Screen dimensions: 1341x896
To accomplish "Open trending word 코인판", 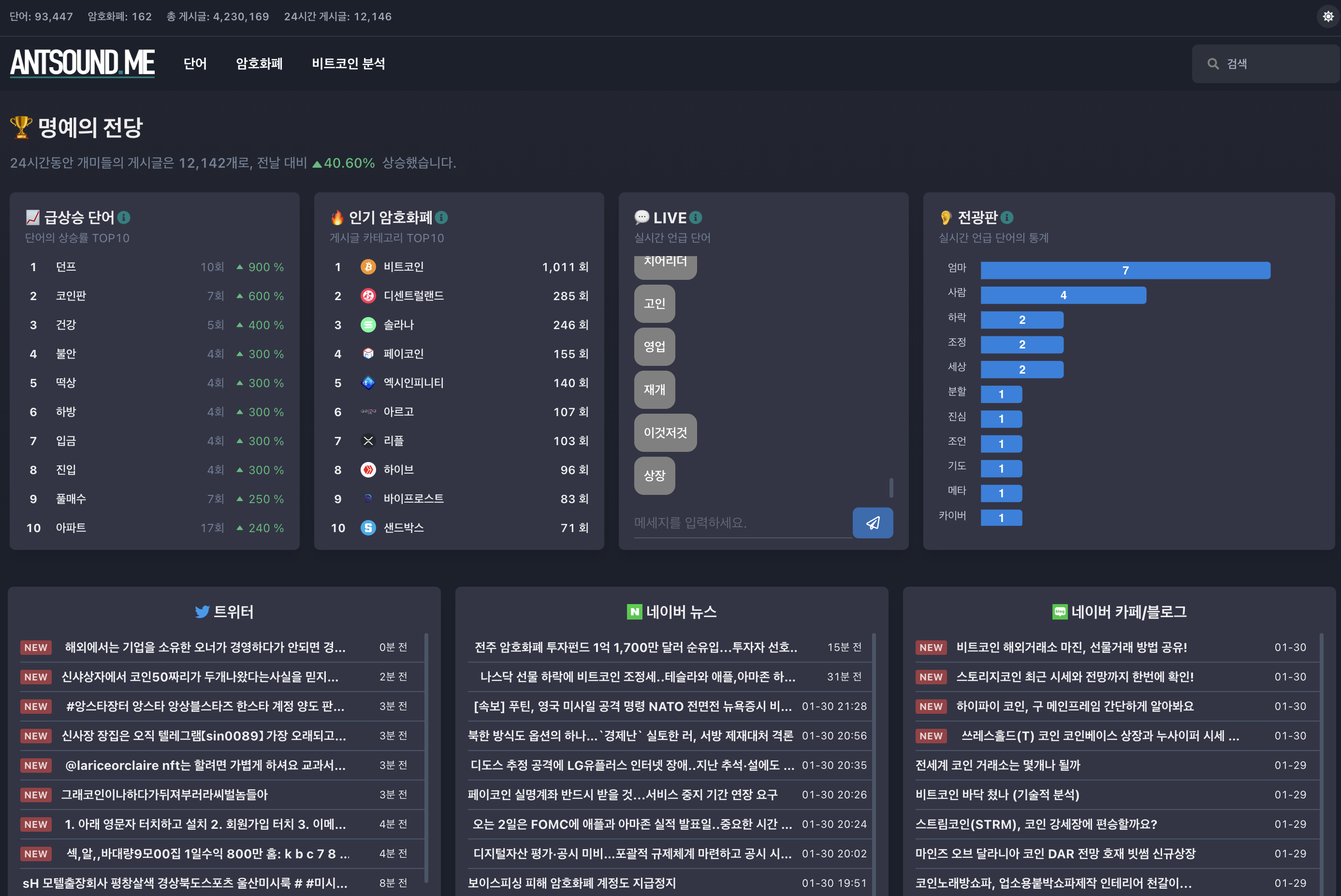I will (71, 296).
